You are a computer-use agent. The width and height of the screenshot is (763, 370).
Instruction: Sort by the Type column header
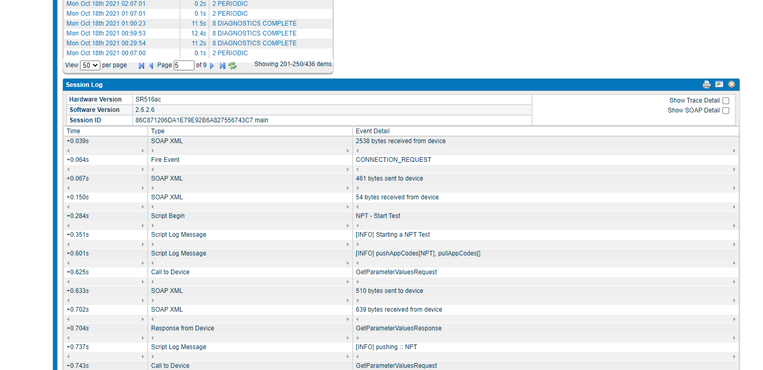[158, 131]
